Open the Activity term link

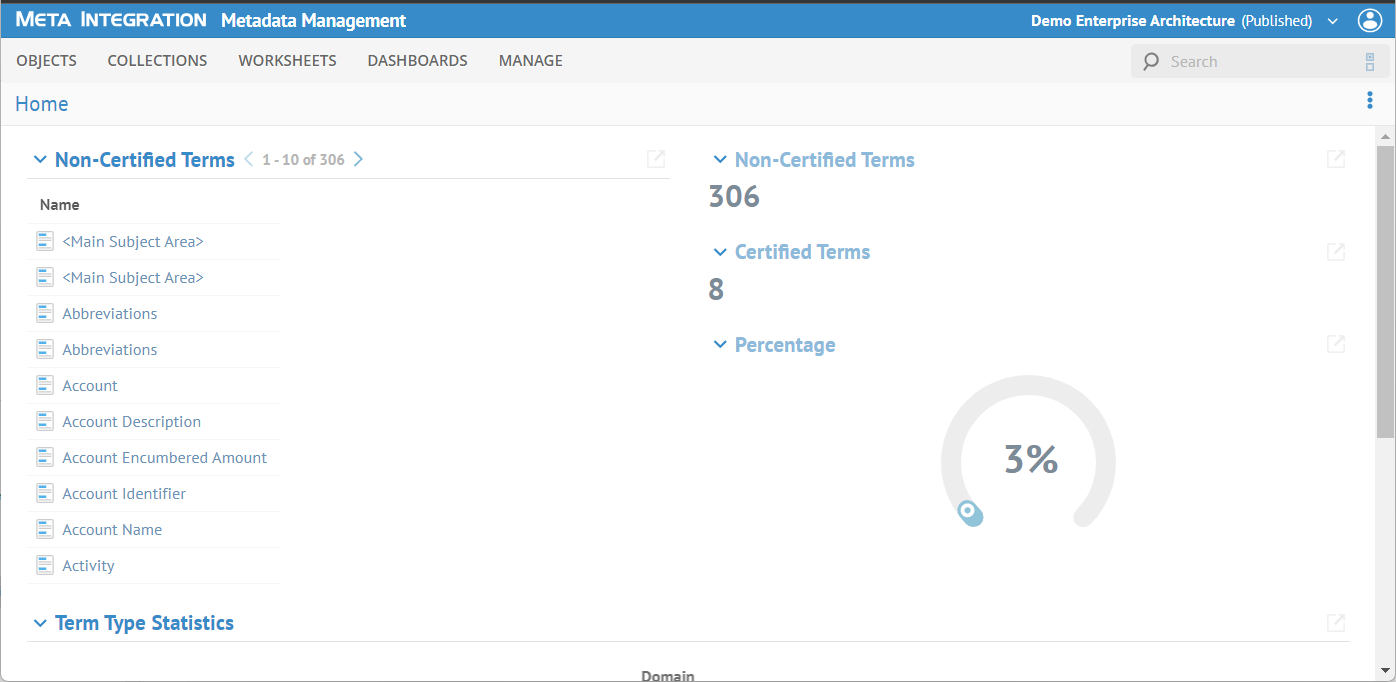[88, 566]
